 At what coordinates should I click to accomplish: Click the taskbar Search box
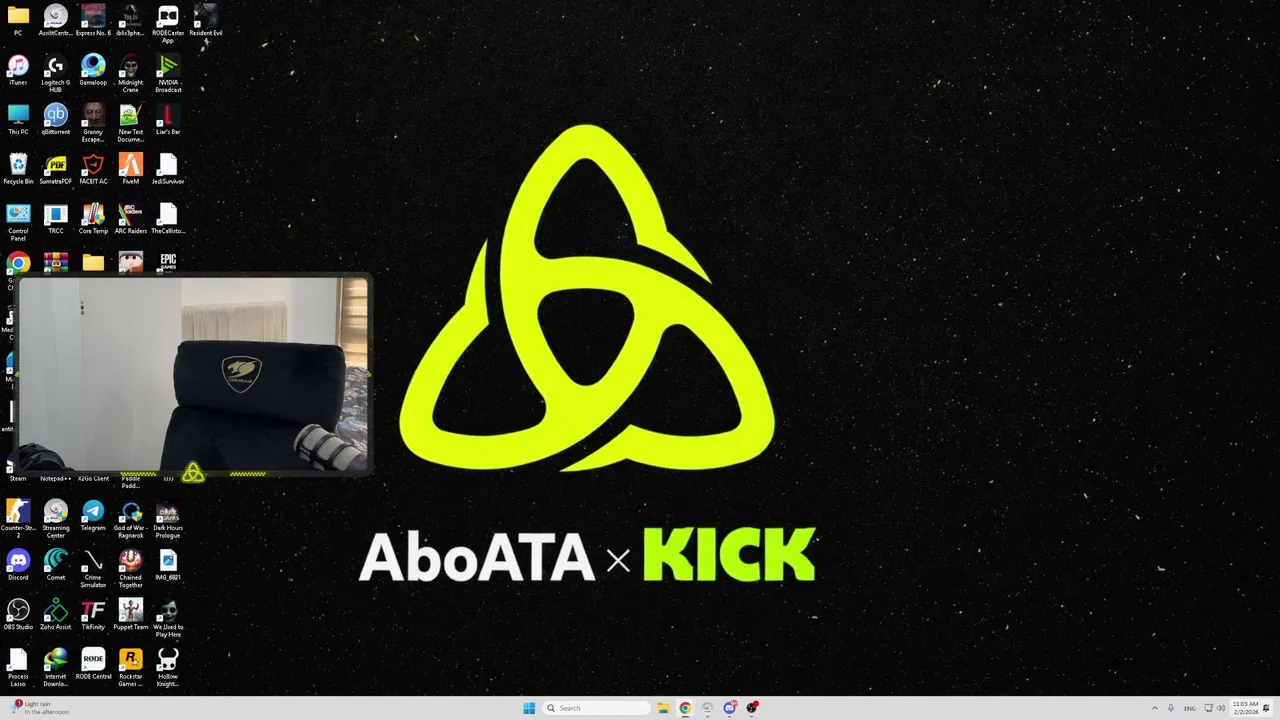click(x=597, y=708)
